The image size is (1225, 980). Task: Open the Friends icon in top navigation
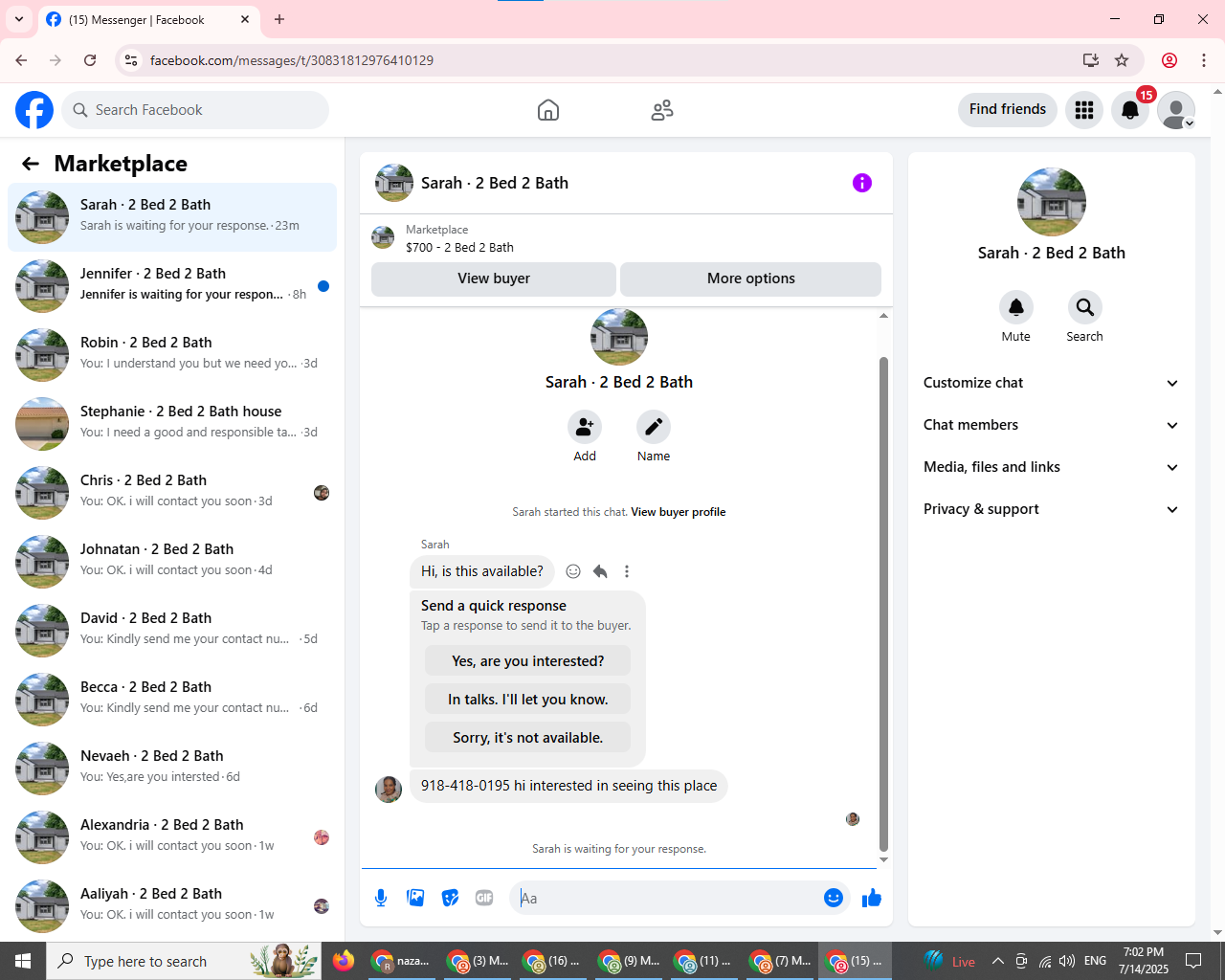(x=662, y=110)
